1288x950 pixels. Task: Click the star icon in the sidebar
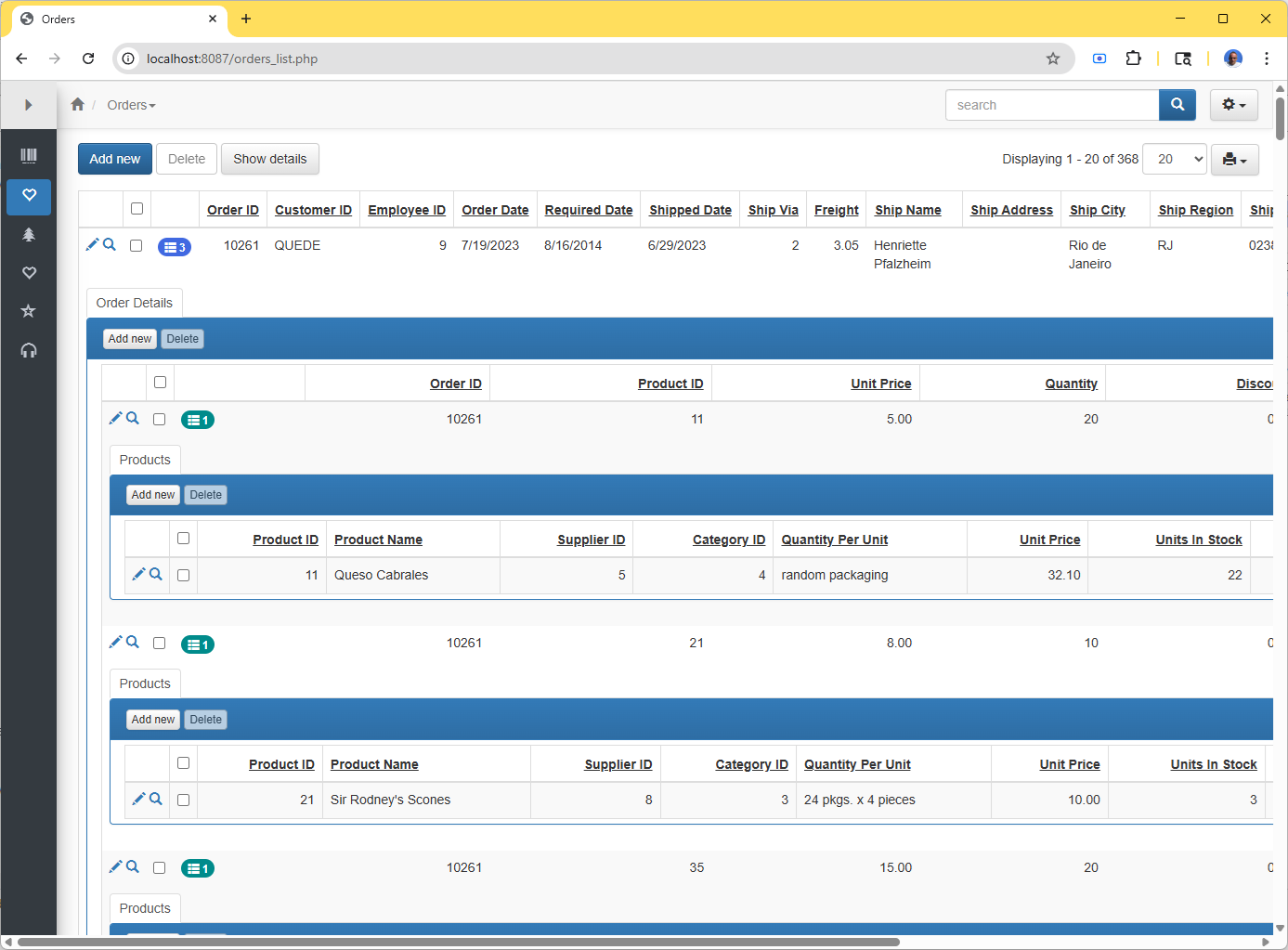click(29, 311)
